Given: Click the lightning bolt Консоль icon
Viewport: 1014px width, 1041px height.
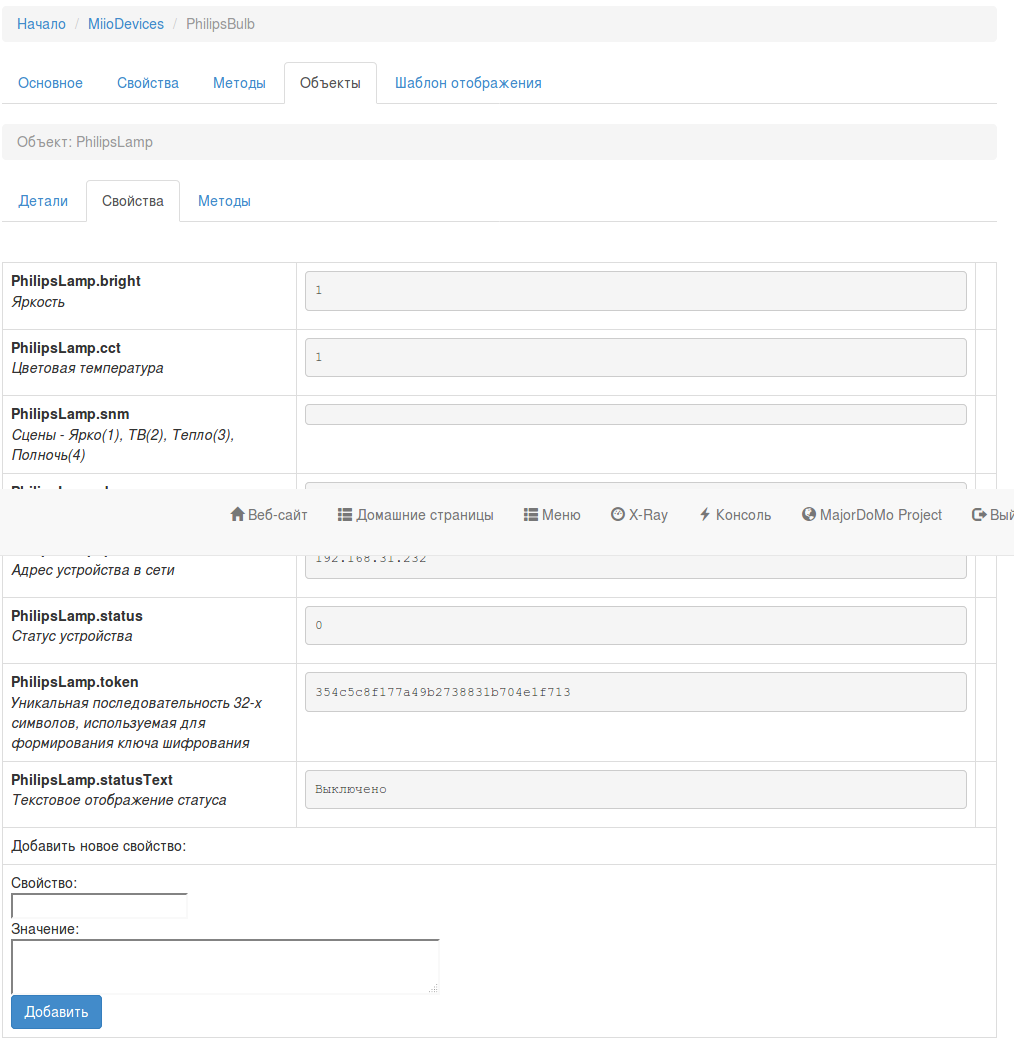Looking at the screenshot, I should tap(705, 515).
